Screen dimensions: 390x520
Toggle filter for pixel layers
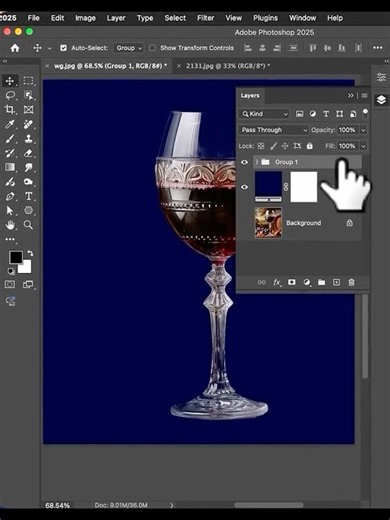pyautogui.click(x=299, y=114)
